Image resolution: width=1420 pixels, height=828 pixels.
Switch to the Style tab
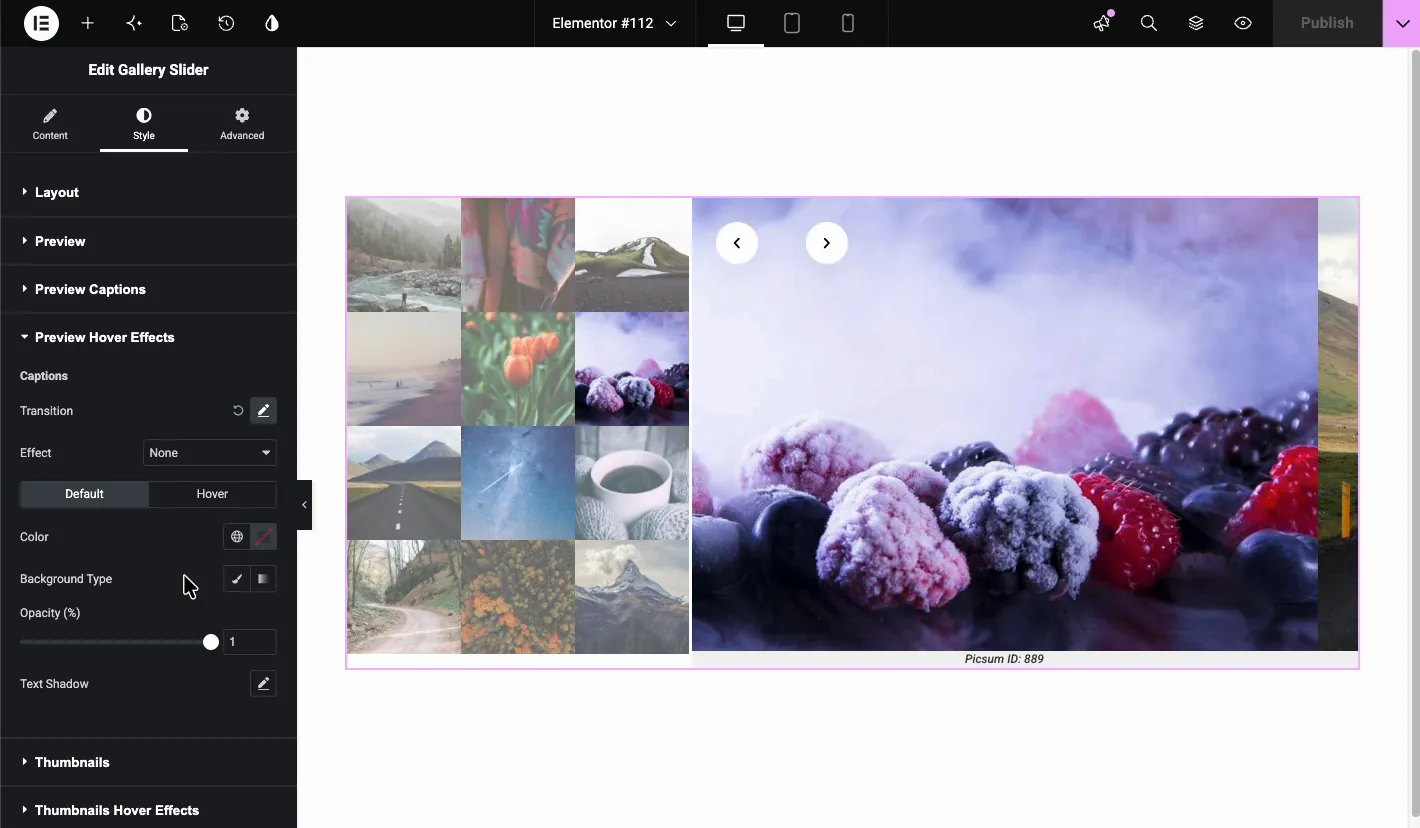point(144,124)
